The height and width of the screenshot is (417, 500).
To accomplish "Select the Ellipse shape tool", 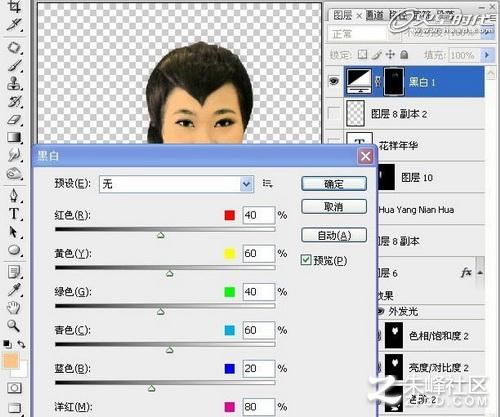I will pyautogui.click(x=14, y=250).
